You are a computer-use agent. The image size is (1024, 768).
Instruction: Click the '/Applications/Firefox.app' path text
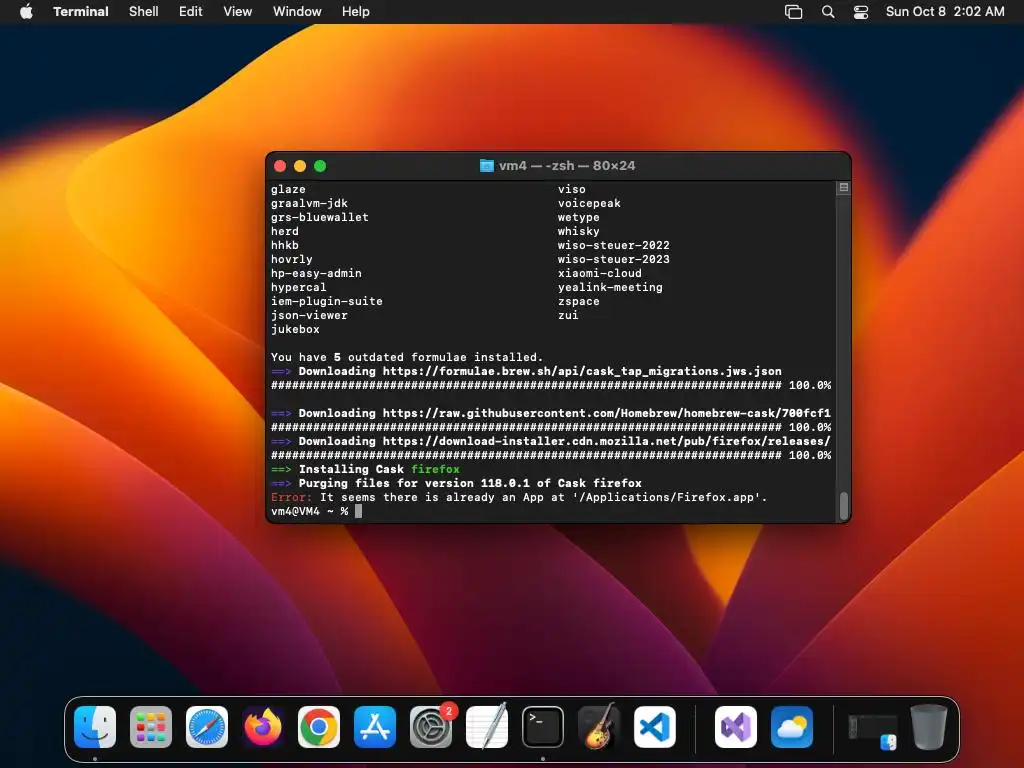tap(667, 498)
